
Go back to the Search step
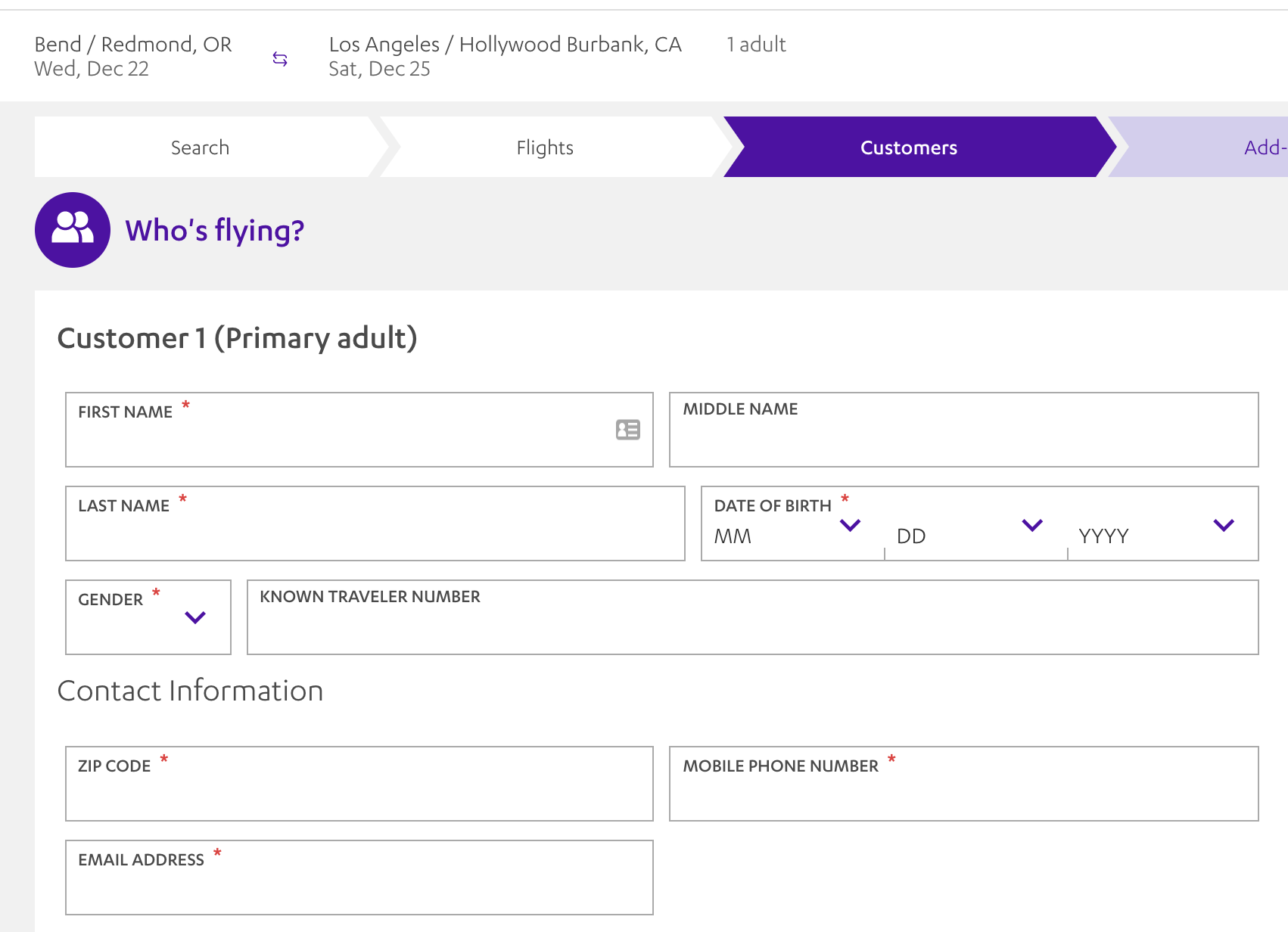[x=201, y=148]
